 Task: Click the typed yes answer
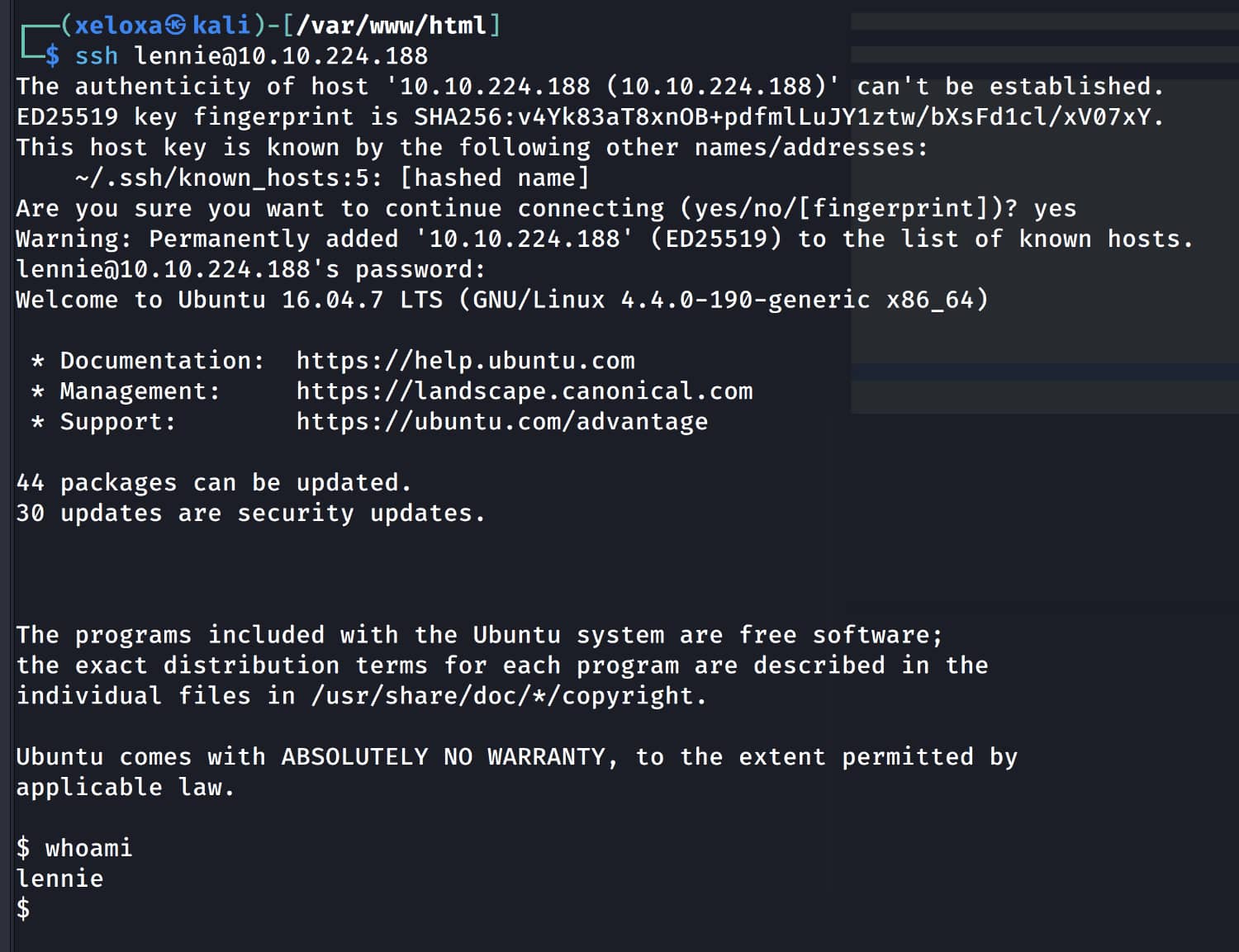tap(1055, 209)
